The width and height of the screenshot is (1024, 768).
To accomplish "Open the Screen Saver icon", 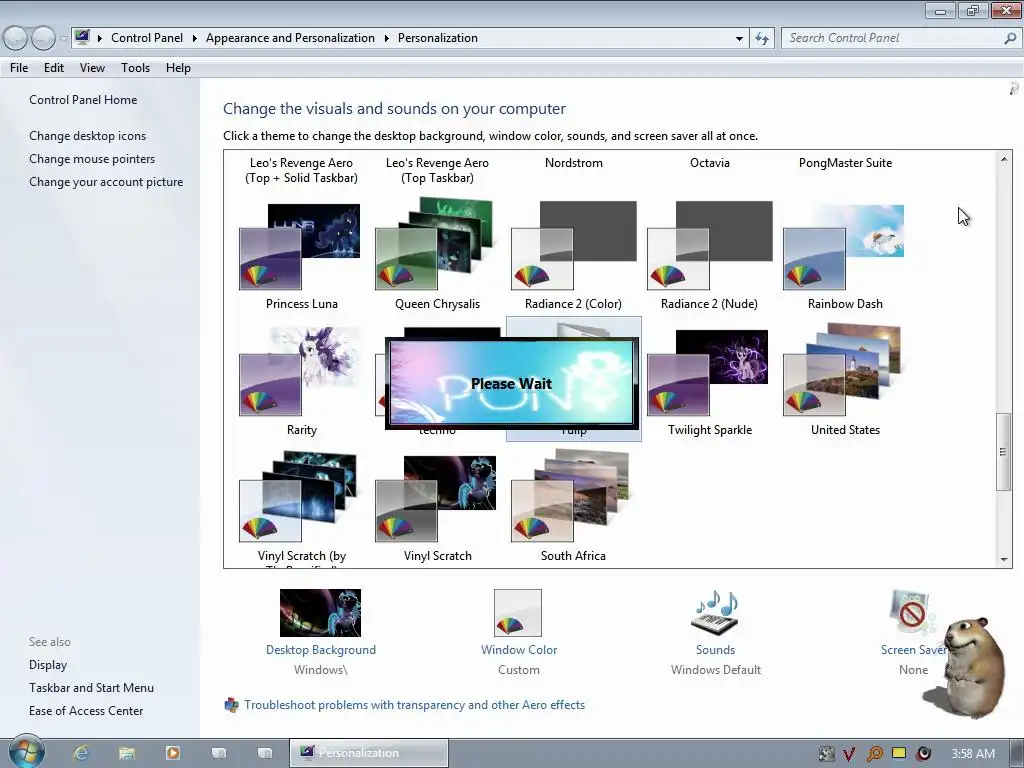I will [912, 613].
